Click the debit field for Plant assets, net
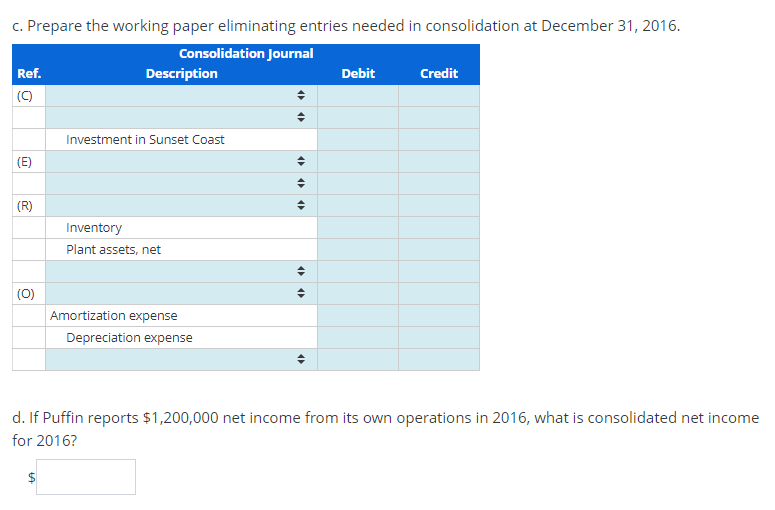 (x=358, y=250)
